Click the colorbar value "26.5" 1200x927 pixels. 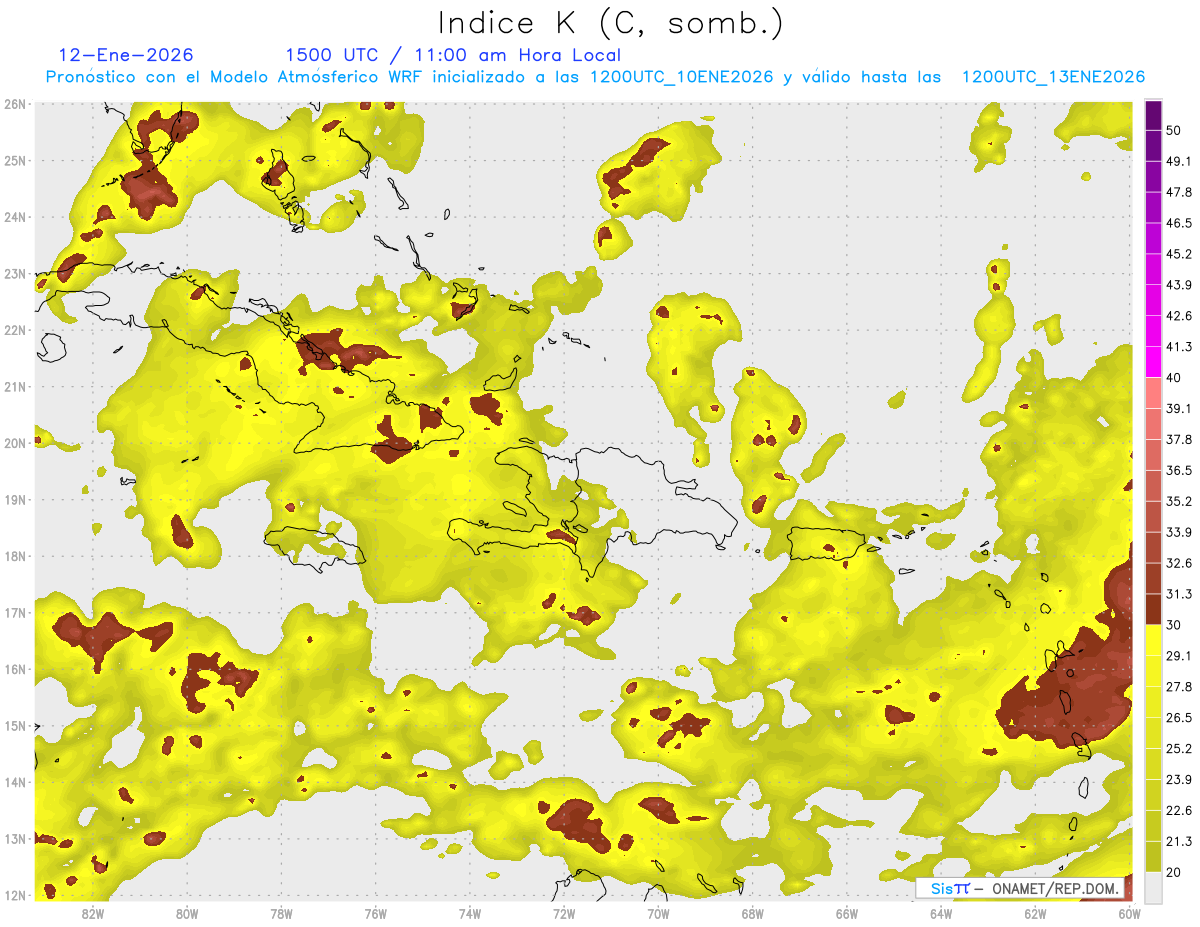pyautogui.click(x=1179, y=718)
